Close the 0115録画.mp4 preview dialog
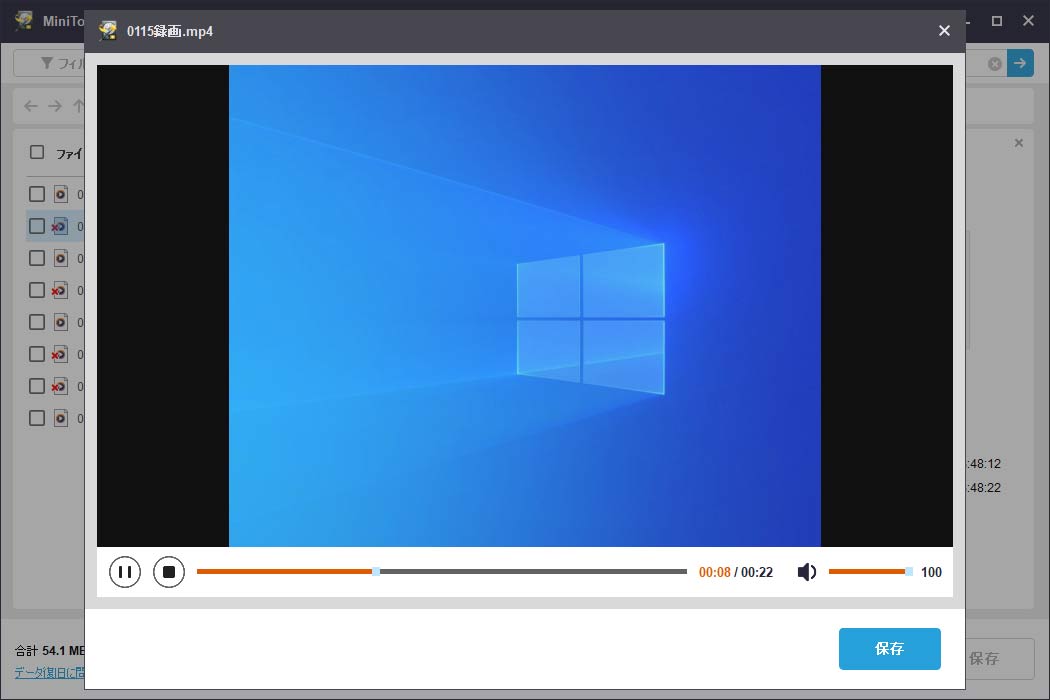This screenshot has height=700, width=1050. coord(944,31)
